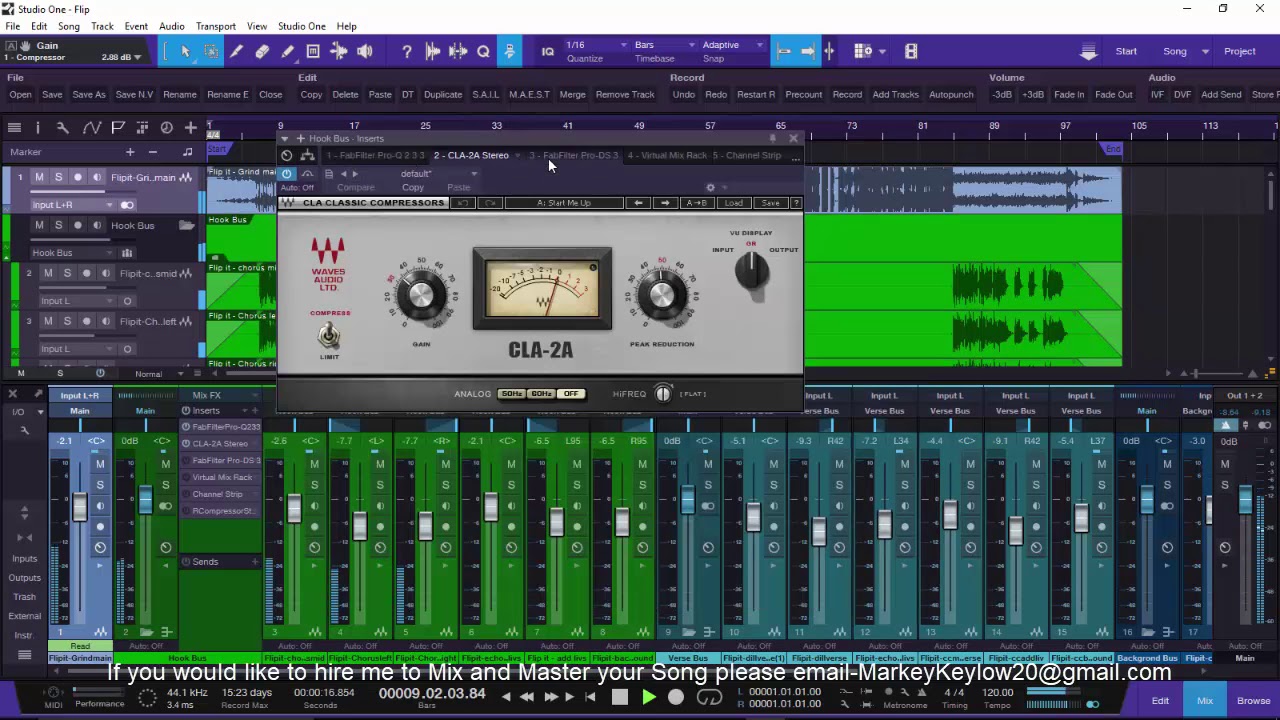Open the Timebase Bars dropdown

tap(664, 45)
